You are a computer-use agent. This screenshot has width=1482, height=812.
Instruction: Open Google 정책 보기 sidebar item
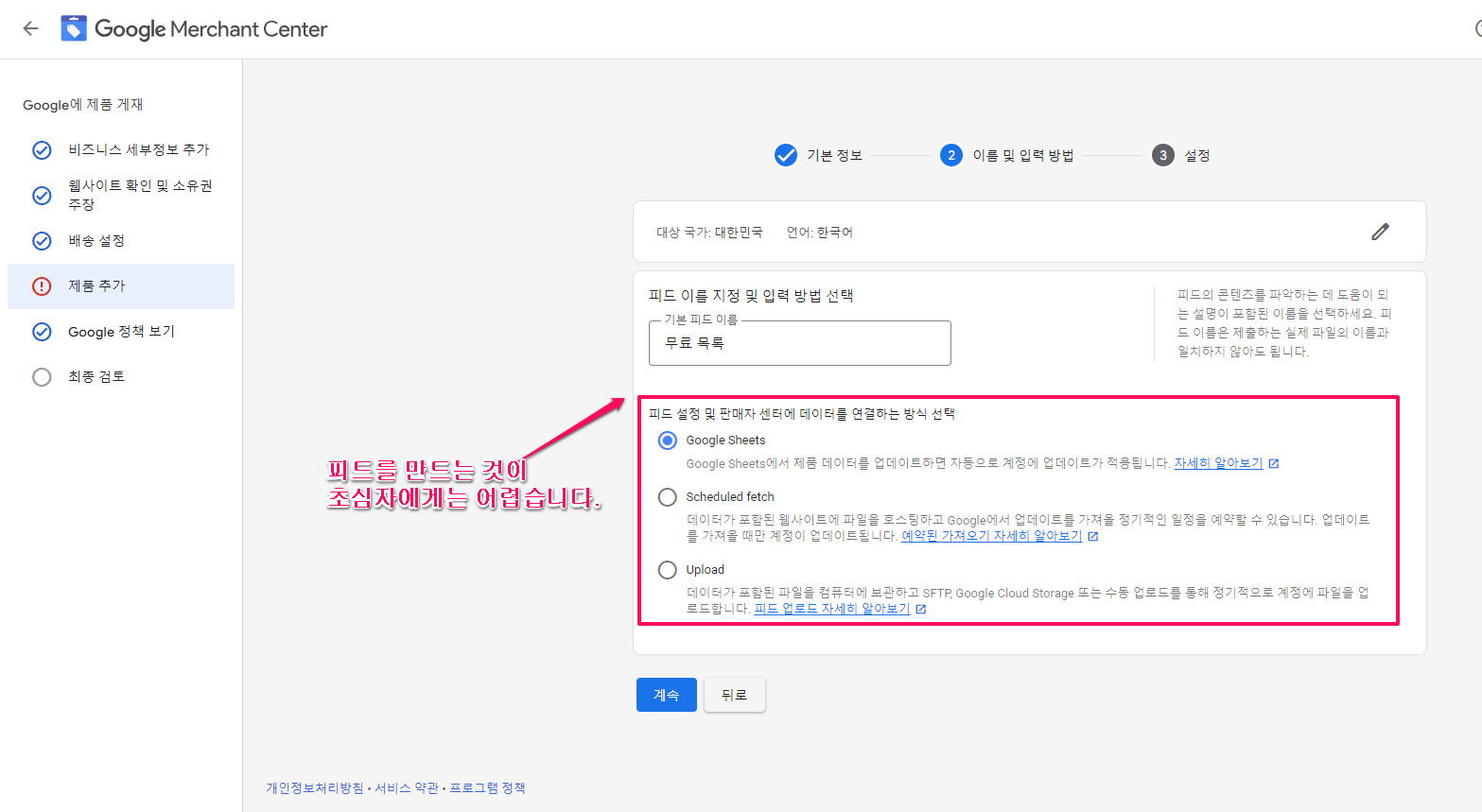[121, 332]
